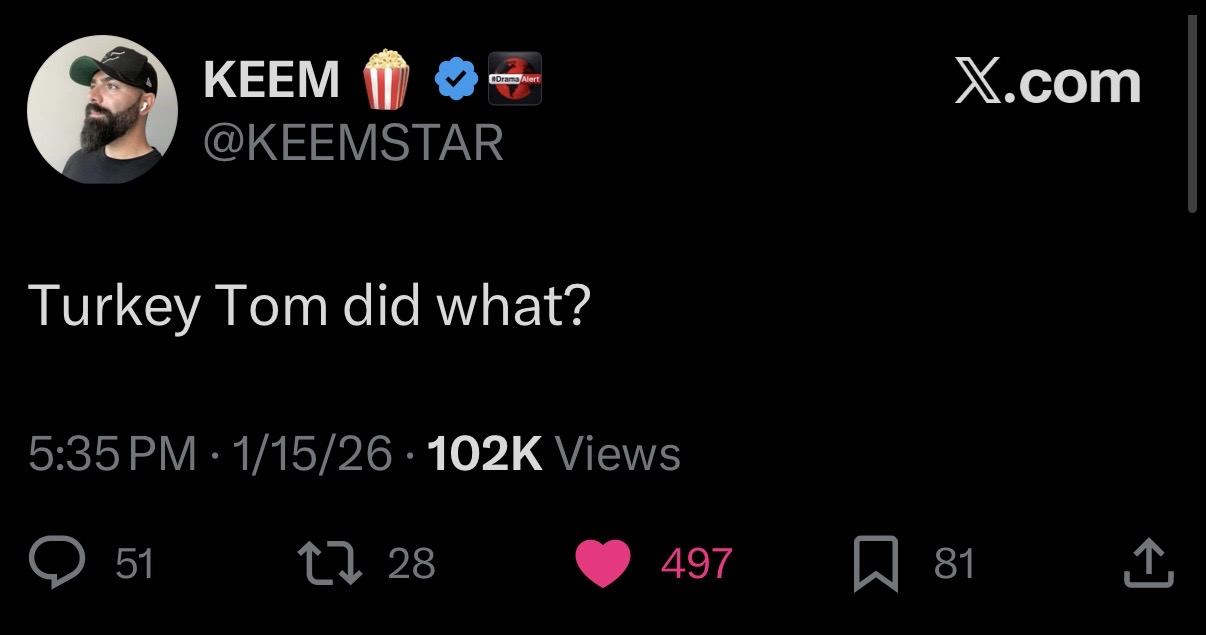Open the DramaAlert affiliate badge
Image resolution: width=1206 pixels, height=635 pixels.
(x=514, y=79)
